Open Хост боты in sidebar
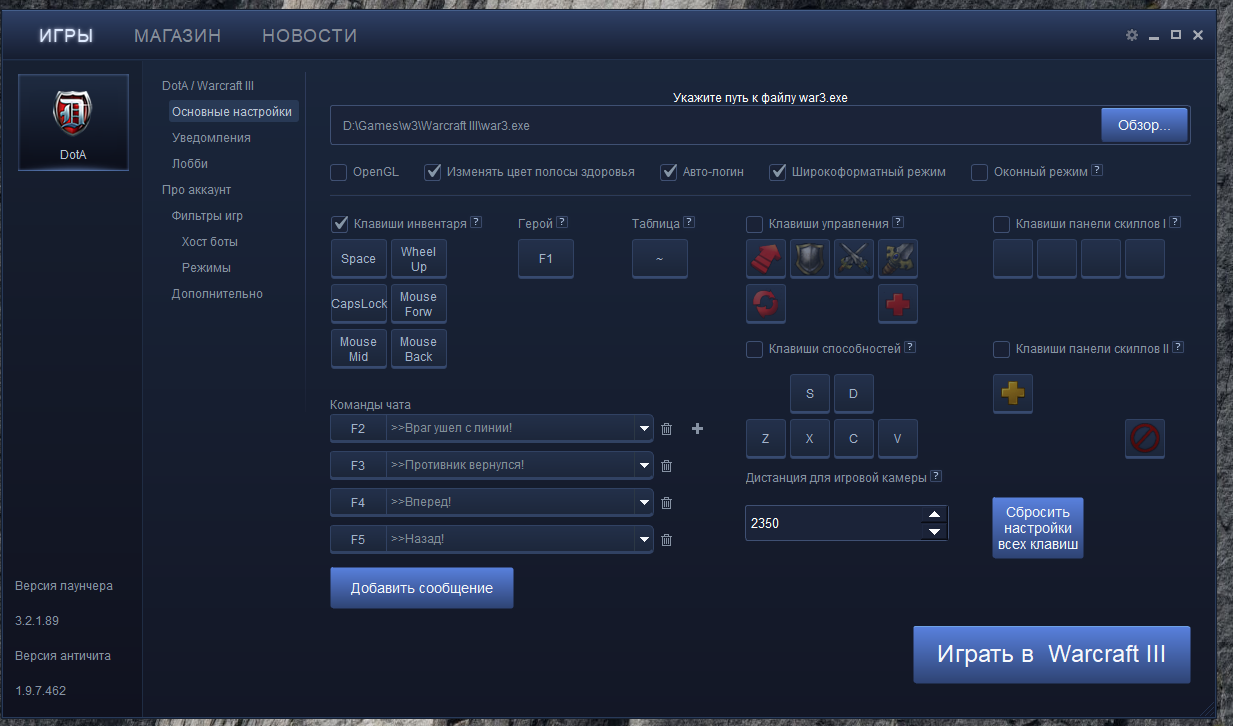 [x=210, y=242]
